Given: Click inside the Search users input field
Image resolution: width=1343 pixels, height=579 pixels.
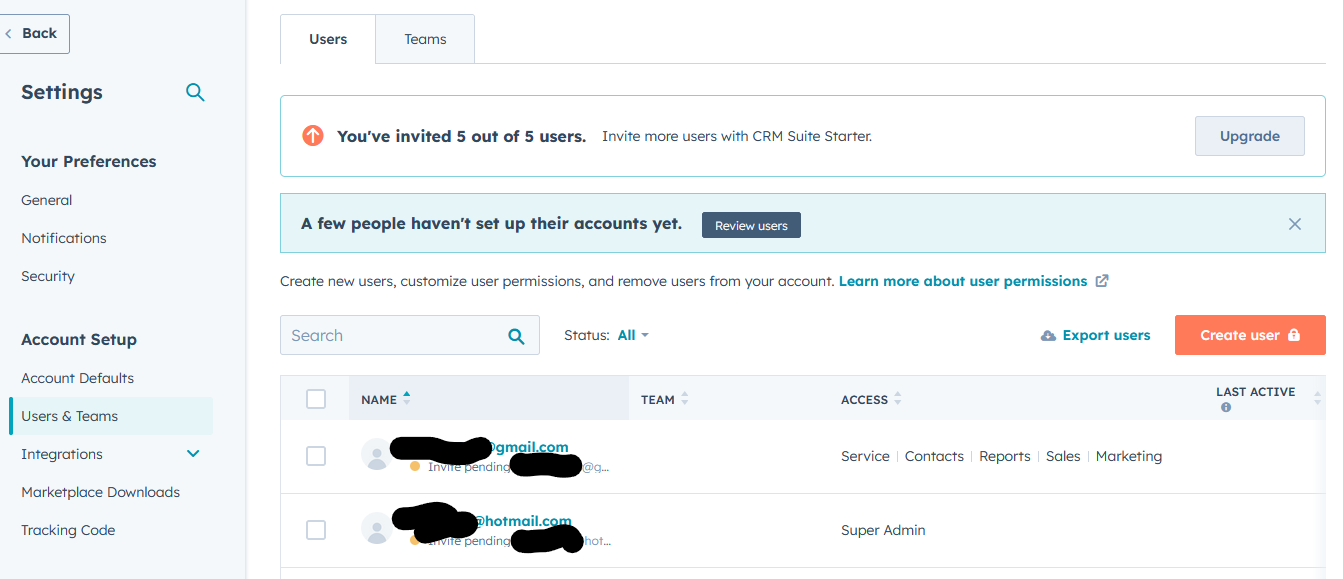Looking at the screenshot, I should click(400, 335).
